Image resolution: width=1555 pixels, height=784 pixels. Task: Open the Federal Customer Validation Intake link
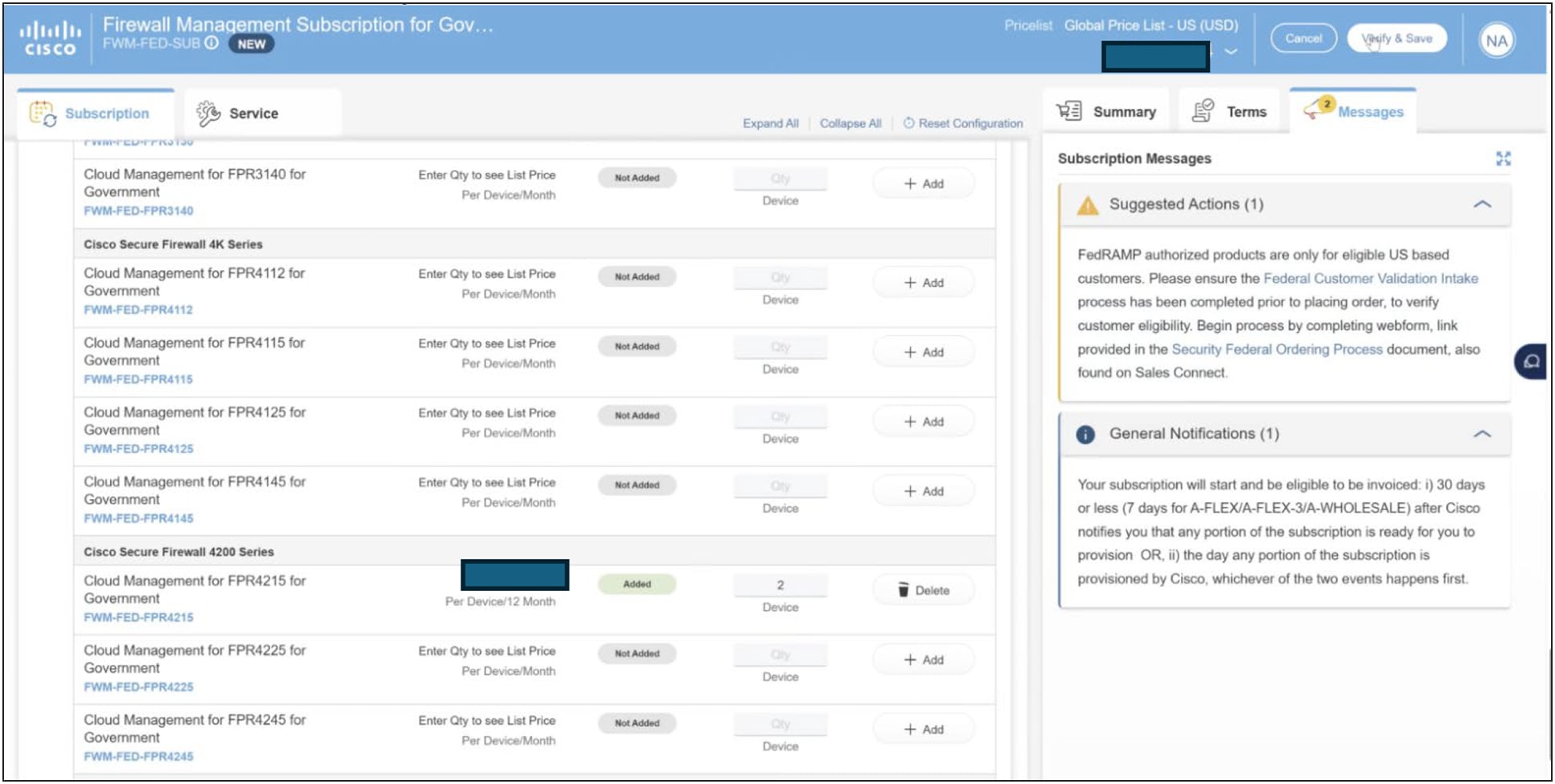(1371, 279)
